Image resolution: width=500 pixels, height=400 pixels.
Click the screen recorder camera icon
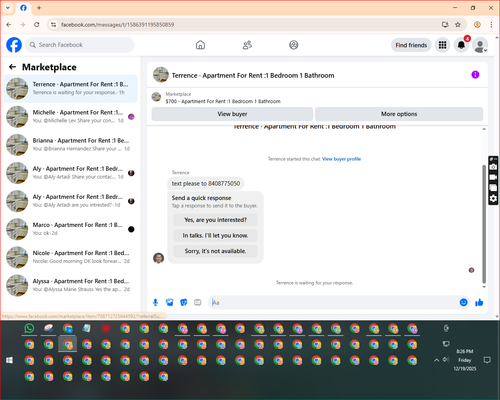[493, 167]
